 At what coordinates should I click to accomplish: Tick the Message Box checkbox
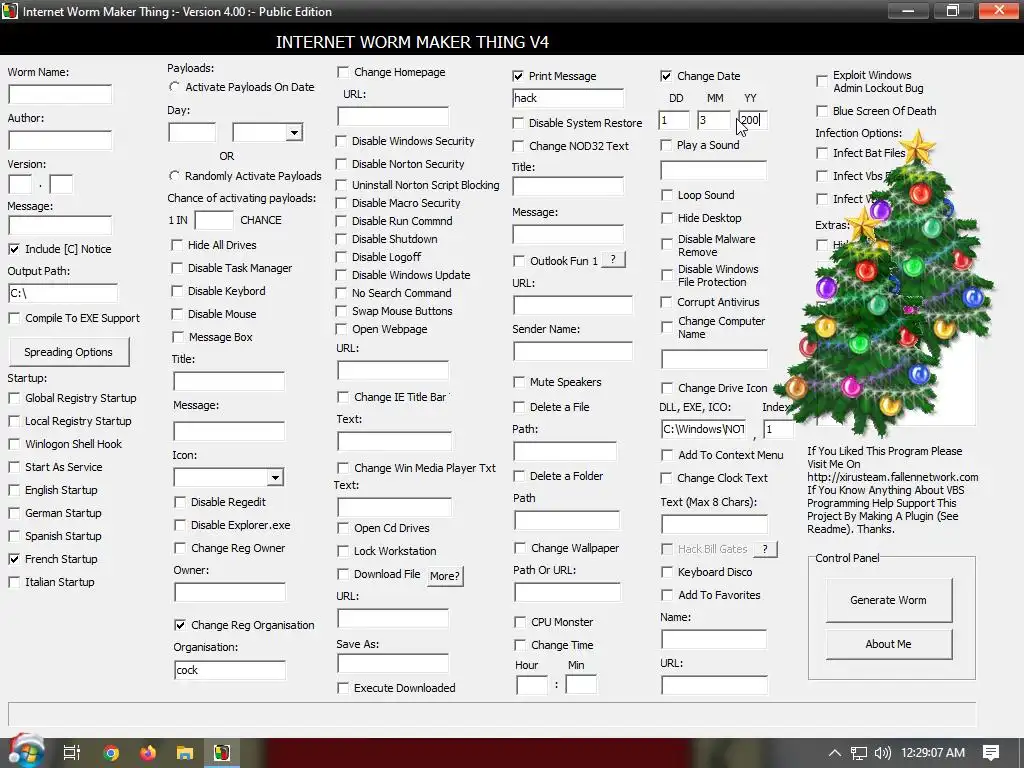point(178,337)
